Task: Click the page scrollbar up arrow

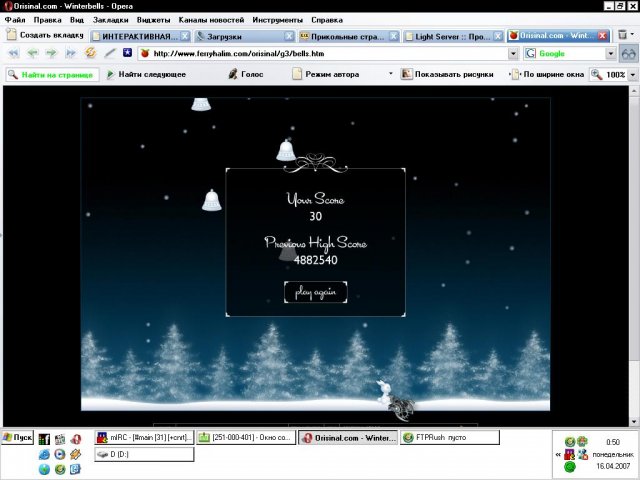Action: (634, 91)
